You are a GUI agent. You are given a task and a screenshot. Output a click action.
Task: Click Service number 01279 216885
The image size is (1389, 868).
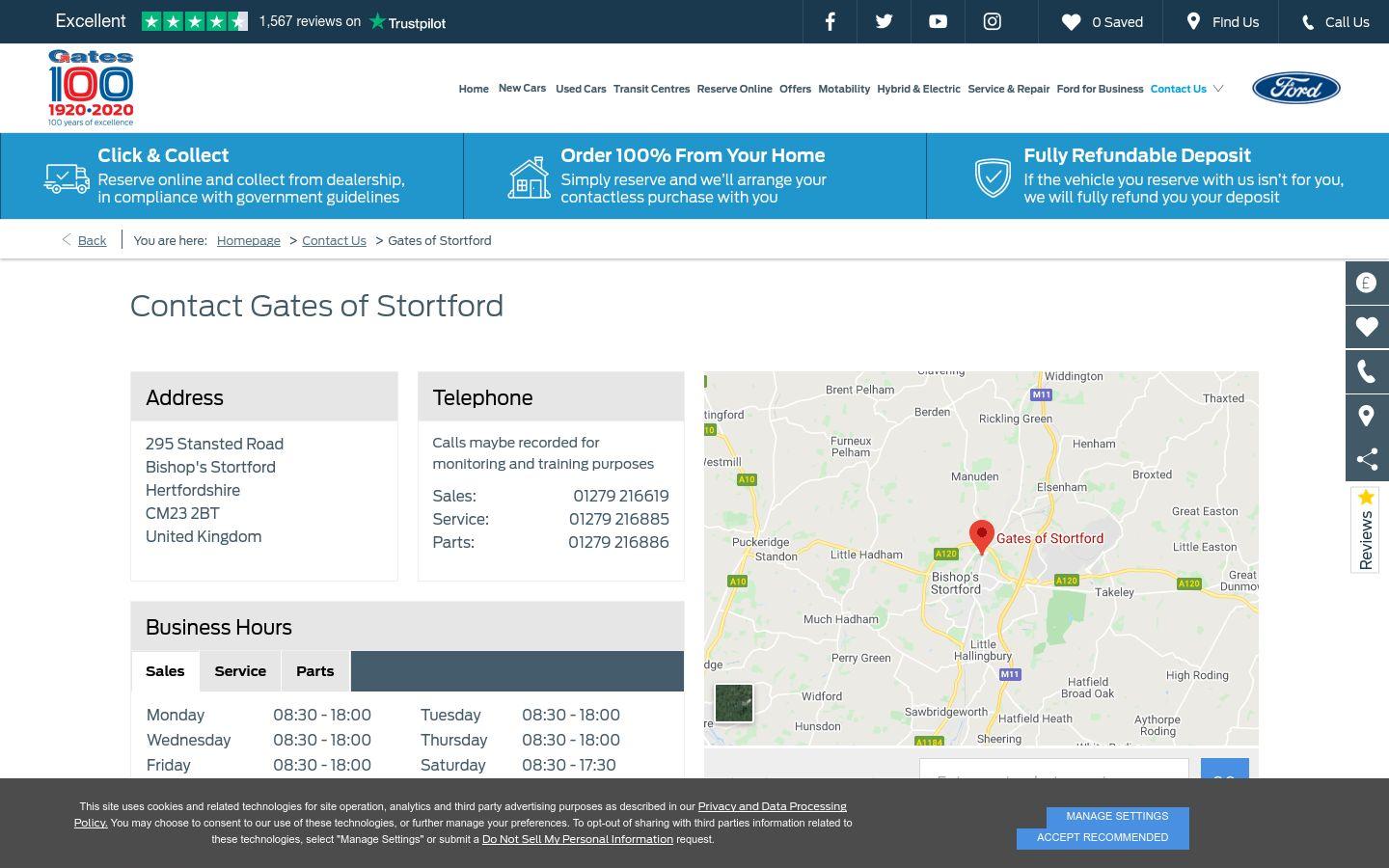pos(618,519)
